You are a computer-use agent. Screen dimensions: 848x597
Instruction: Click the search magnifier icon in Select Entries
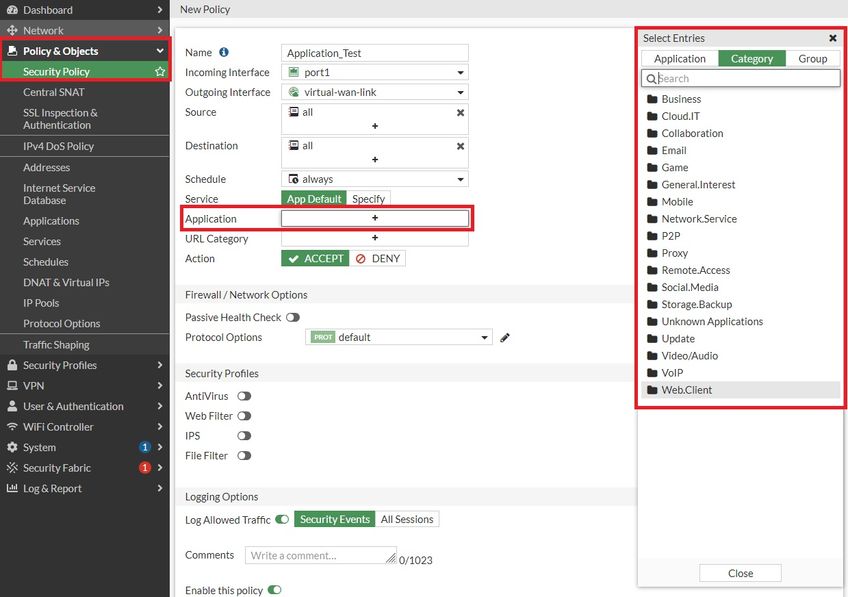click(x=651, y=78)
